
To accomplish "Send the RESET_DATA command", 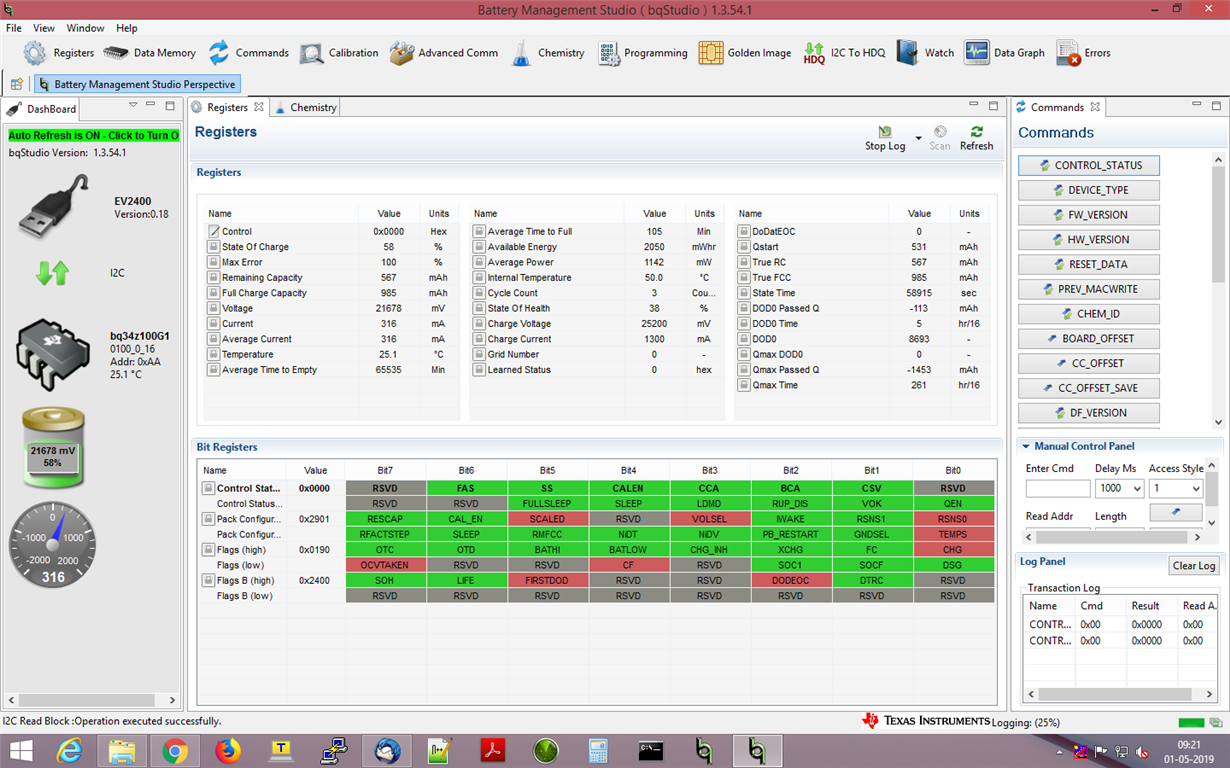I will click(x=1088, y=264).
